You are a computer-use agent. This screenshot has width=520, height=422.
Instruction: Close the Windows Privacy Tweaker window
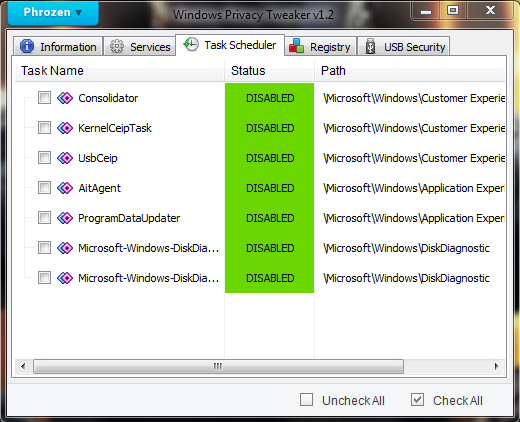(490, 11)
